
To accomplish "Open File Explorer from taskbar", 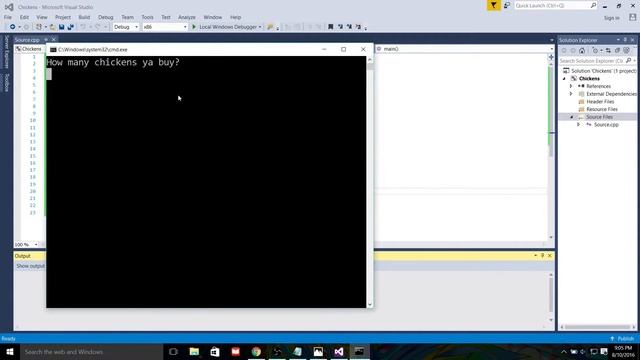I will coord(194,351).
